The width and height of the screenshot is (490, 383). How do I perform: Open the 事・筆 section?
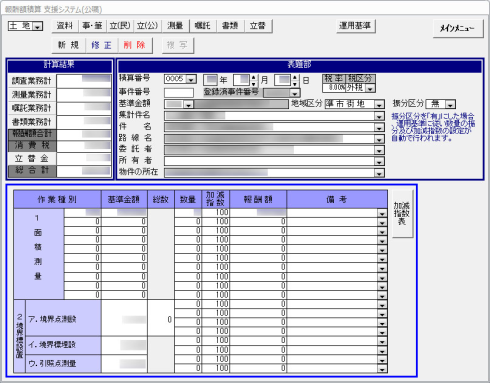92,26
